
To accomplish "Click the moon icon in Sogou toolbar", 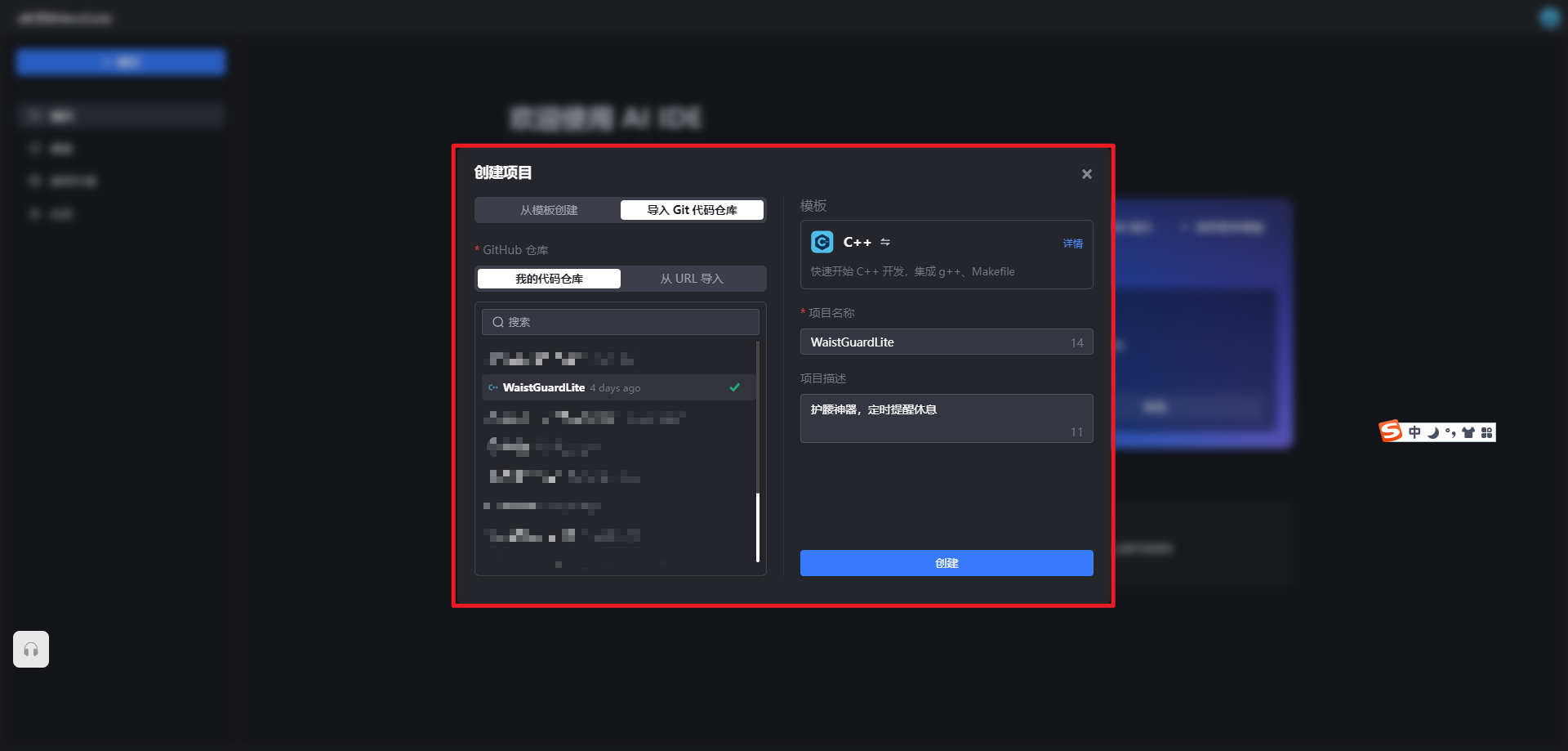I will click(1432, 432).
